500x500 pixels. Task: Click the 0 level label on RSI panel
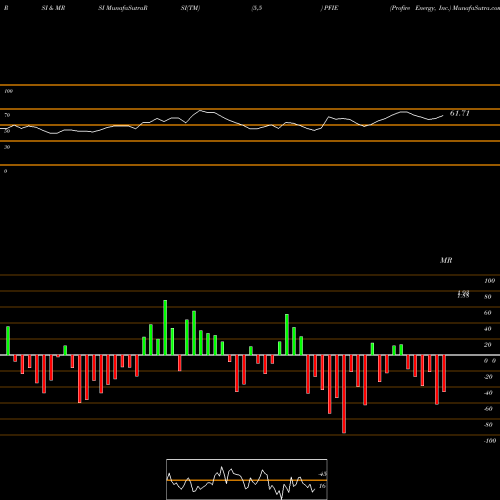[5, 171]
